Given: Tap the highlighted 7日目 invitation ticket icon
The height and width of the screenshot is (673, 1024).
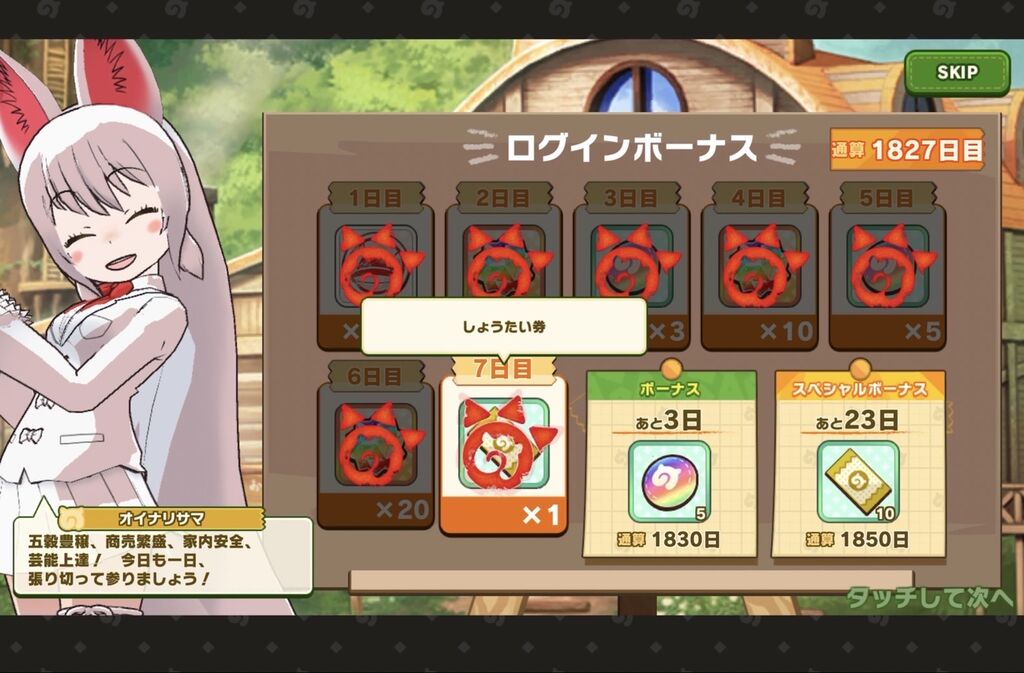Looking at the screenshot, I should click(x=504, y=445).
